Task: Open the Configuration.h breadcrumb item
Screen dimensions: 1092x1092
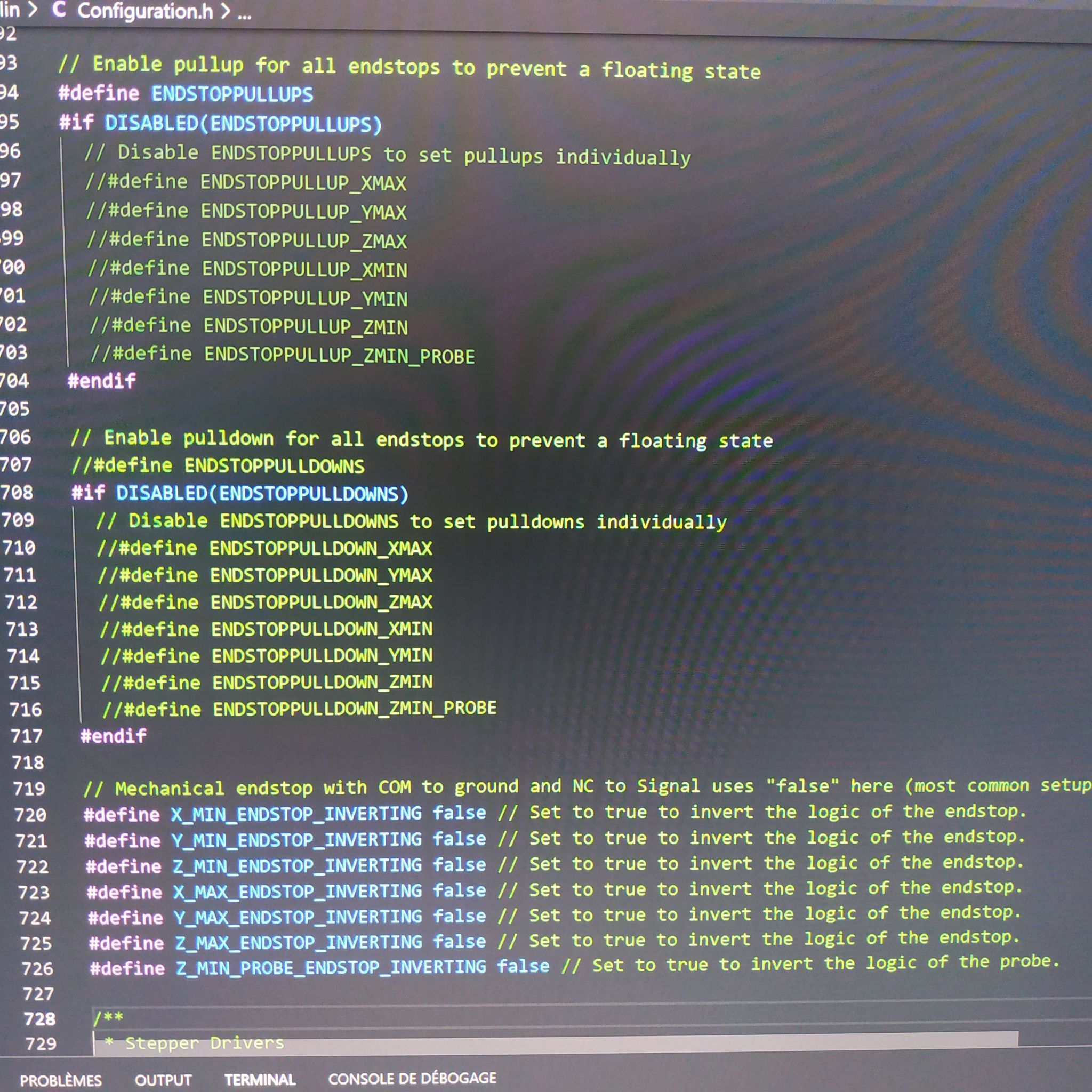Action: pos(145,11)
